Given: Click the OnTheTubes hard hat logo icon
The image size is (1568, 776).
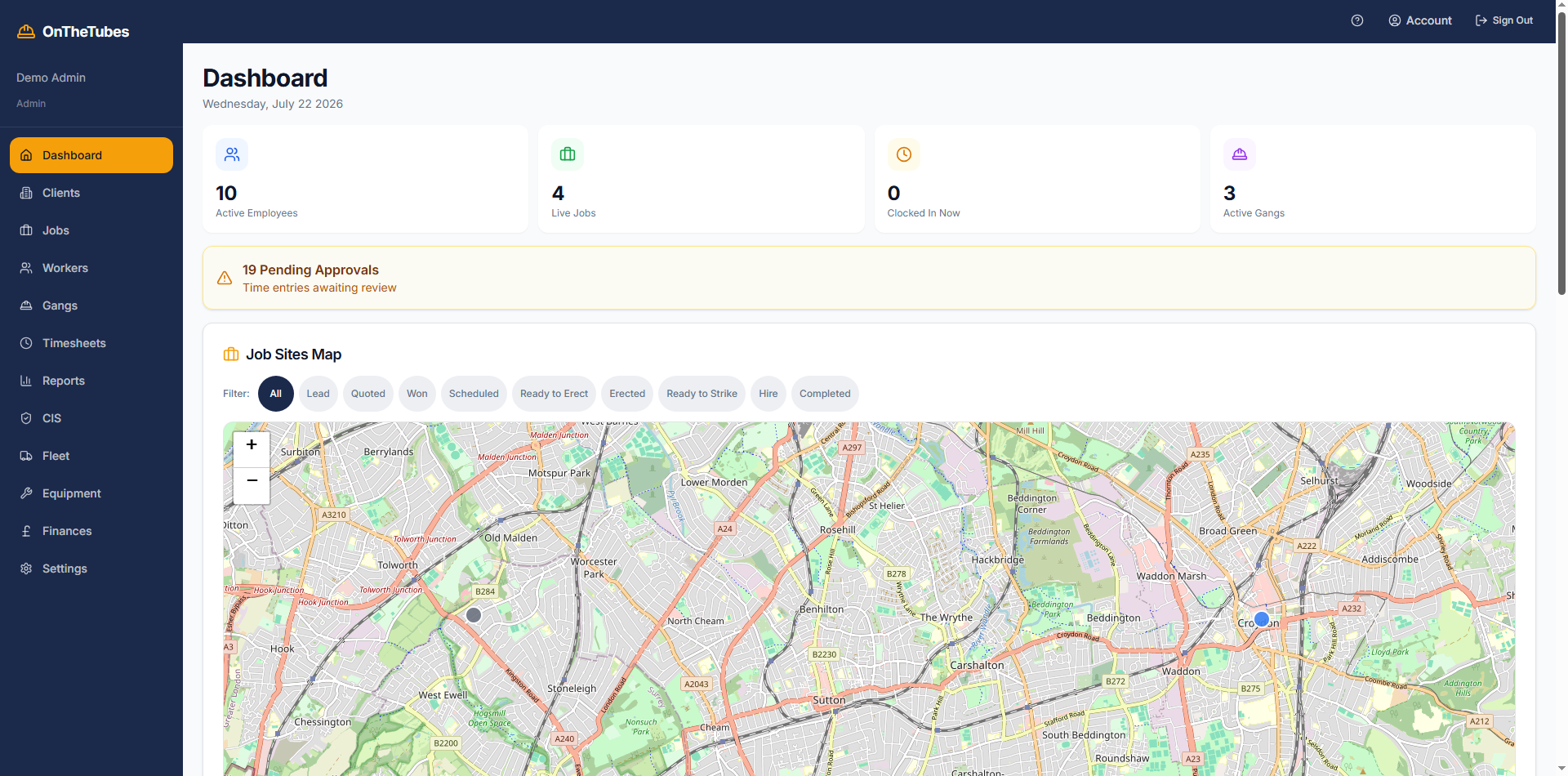Looking at the screenshot, I should pyautogui.click(x=26, y=32).
